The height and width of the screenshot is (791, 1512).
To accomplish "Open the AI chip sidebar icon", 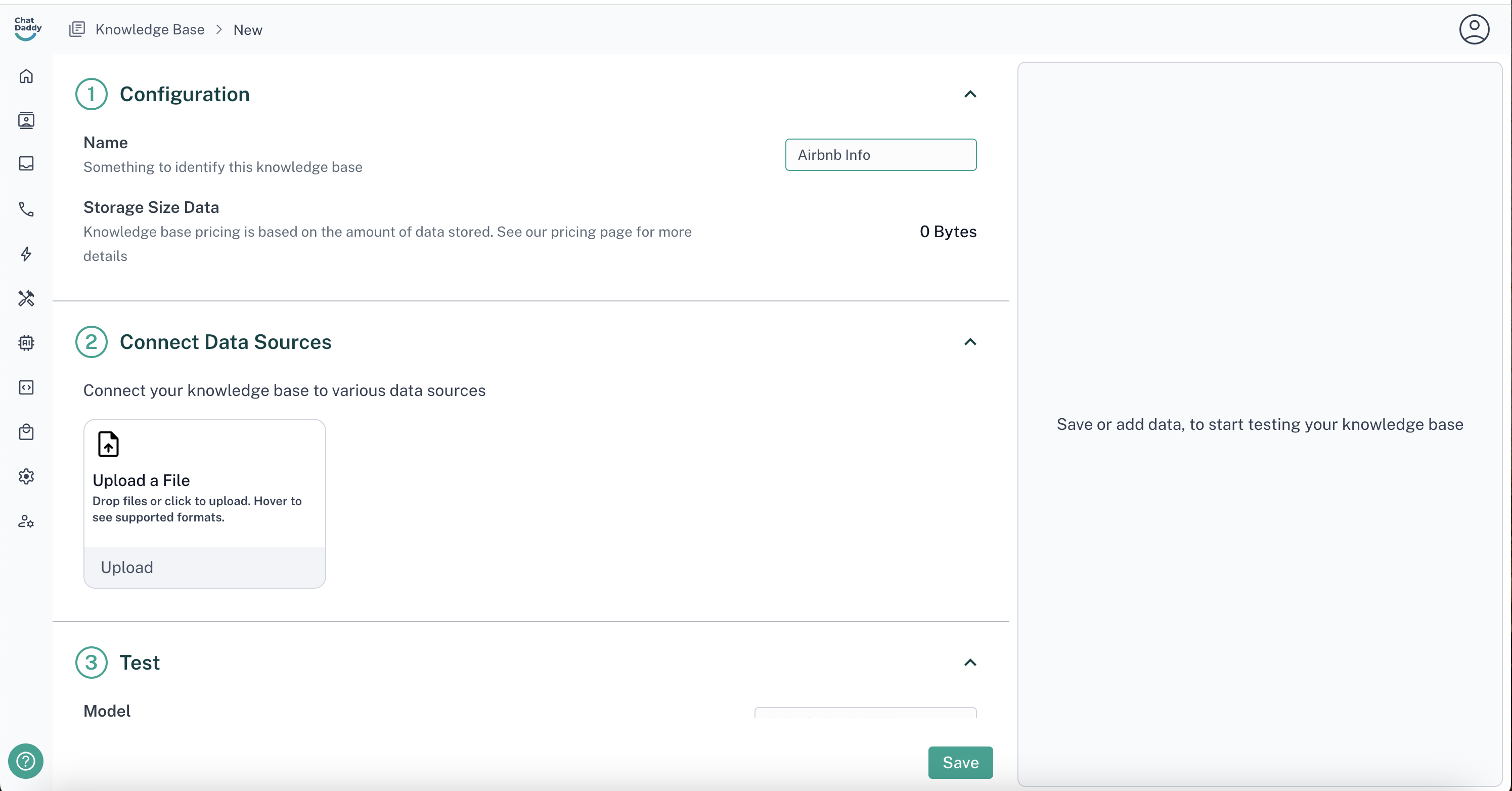I will [x=26, y=342].
